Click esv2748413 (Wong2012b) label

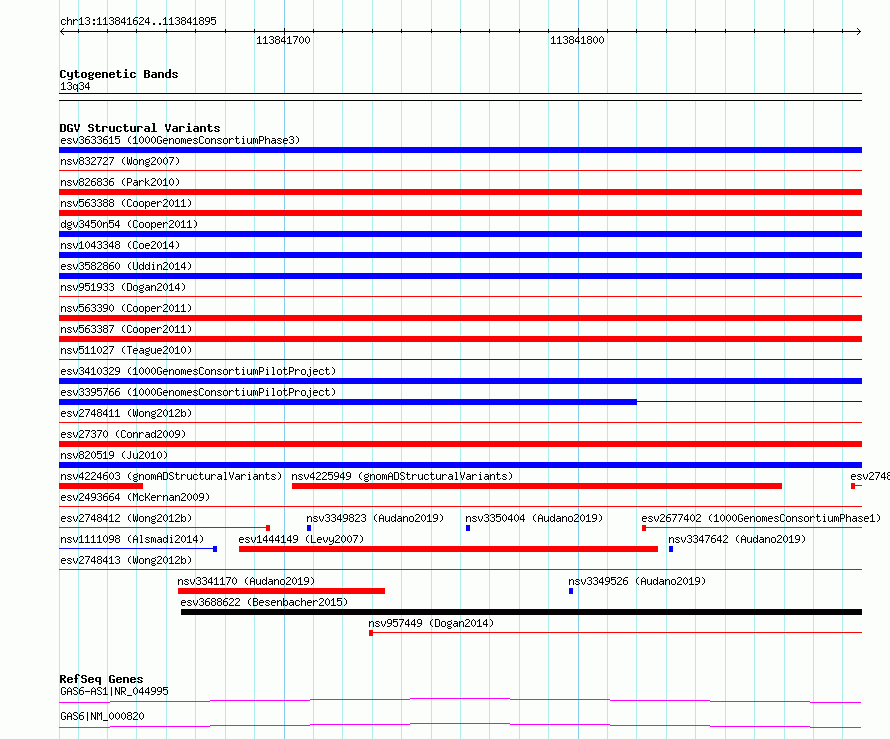pos(126,560)
